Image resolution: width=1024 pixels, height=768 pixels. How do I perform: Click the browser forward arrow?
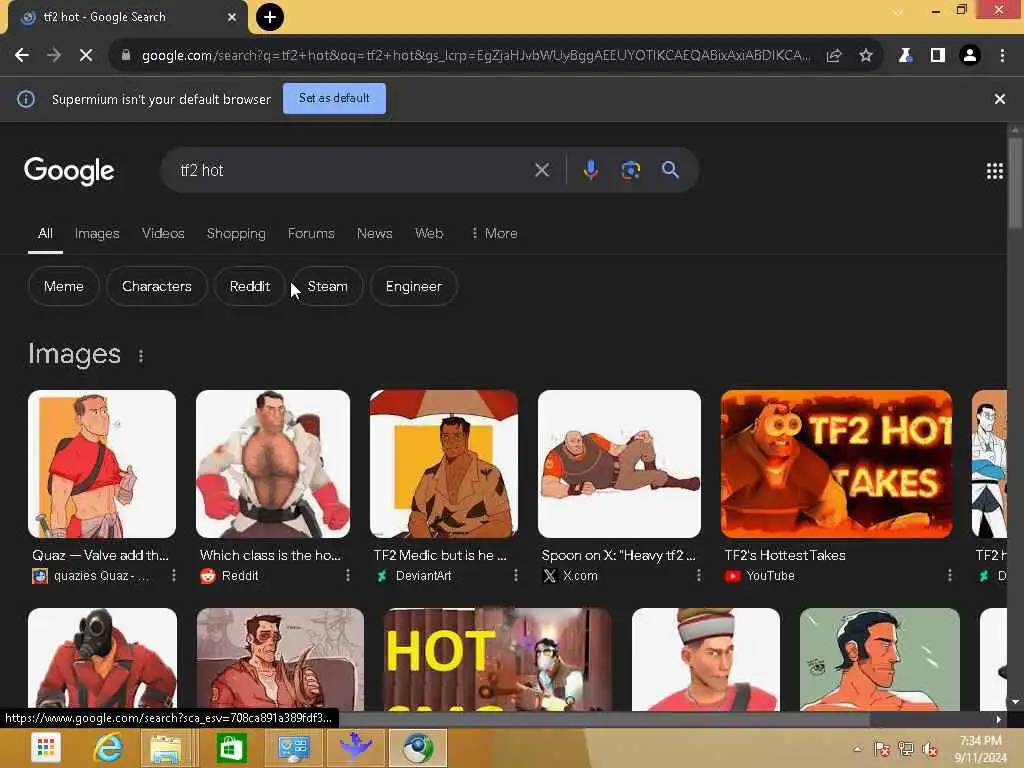point(54,56)
